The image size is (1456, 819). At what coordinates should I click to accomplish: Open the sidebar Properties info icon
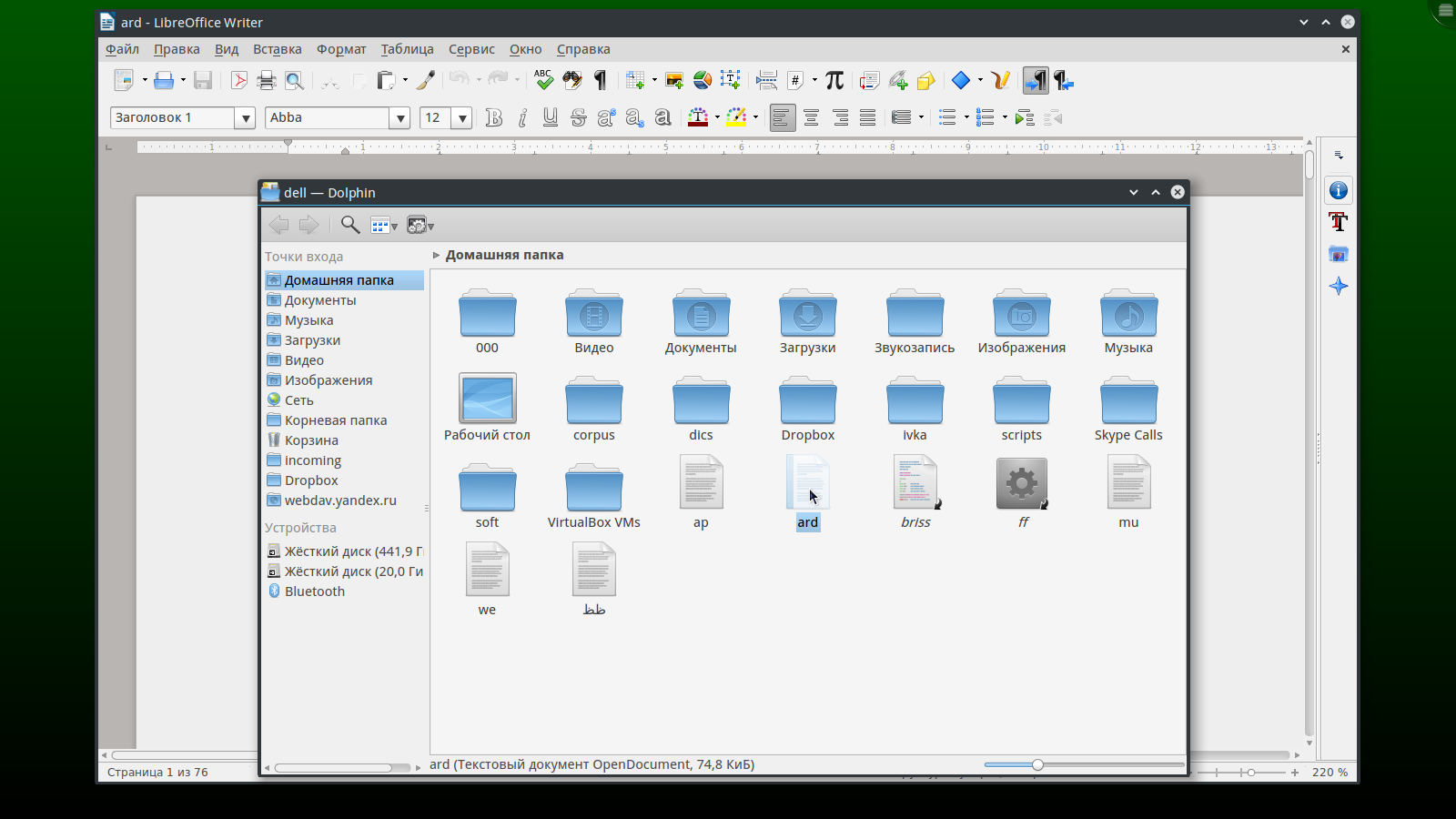tap(1338, 190)
